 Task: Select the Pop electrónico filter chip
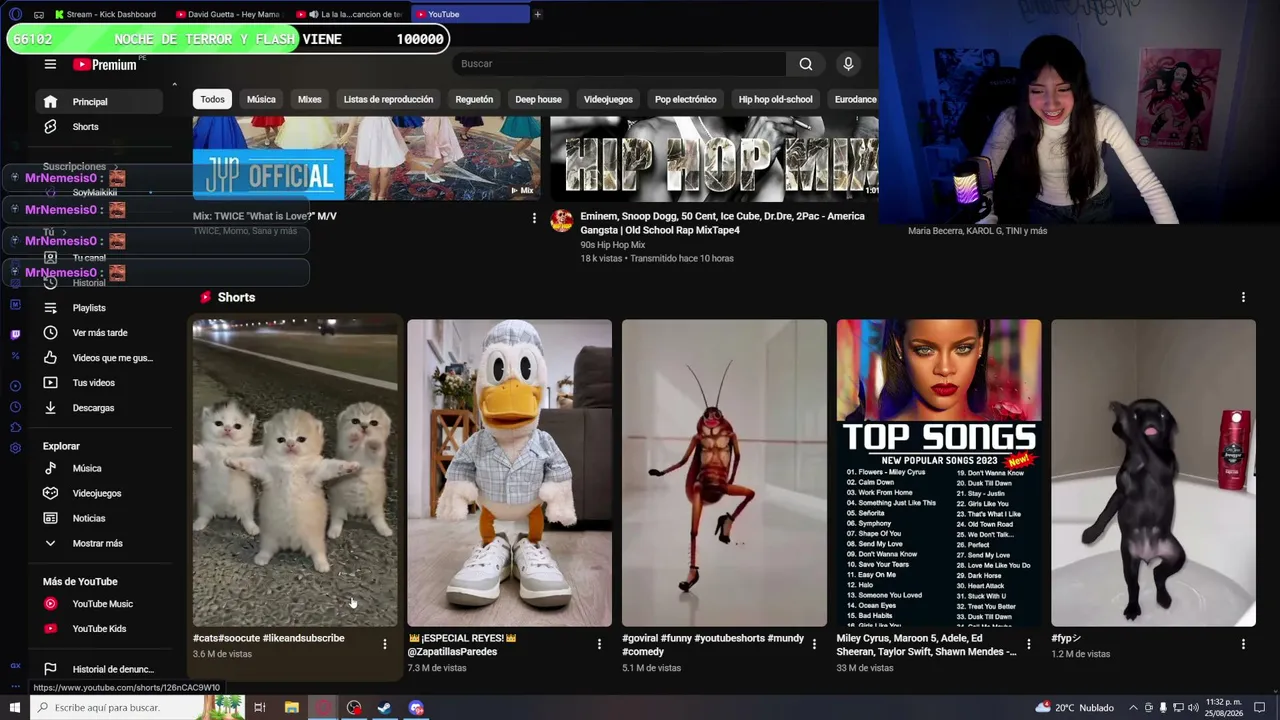685,99
